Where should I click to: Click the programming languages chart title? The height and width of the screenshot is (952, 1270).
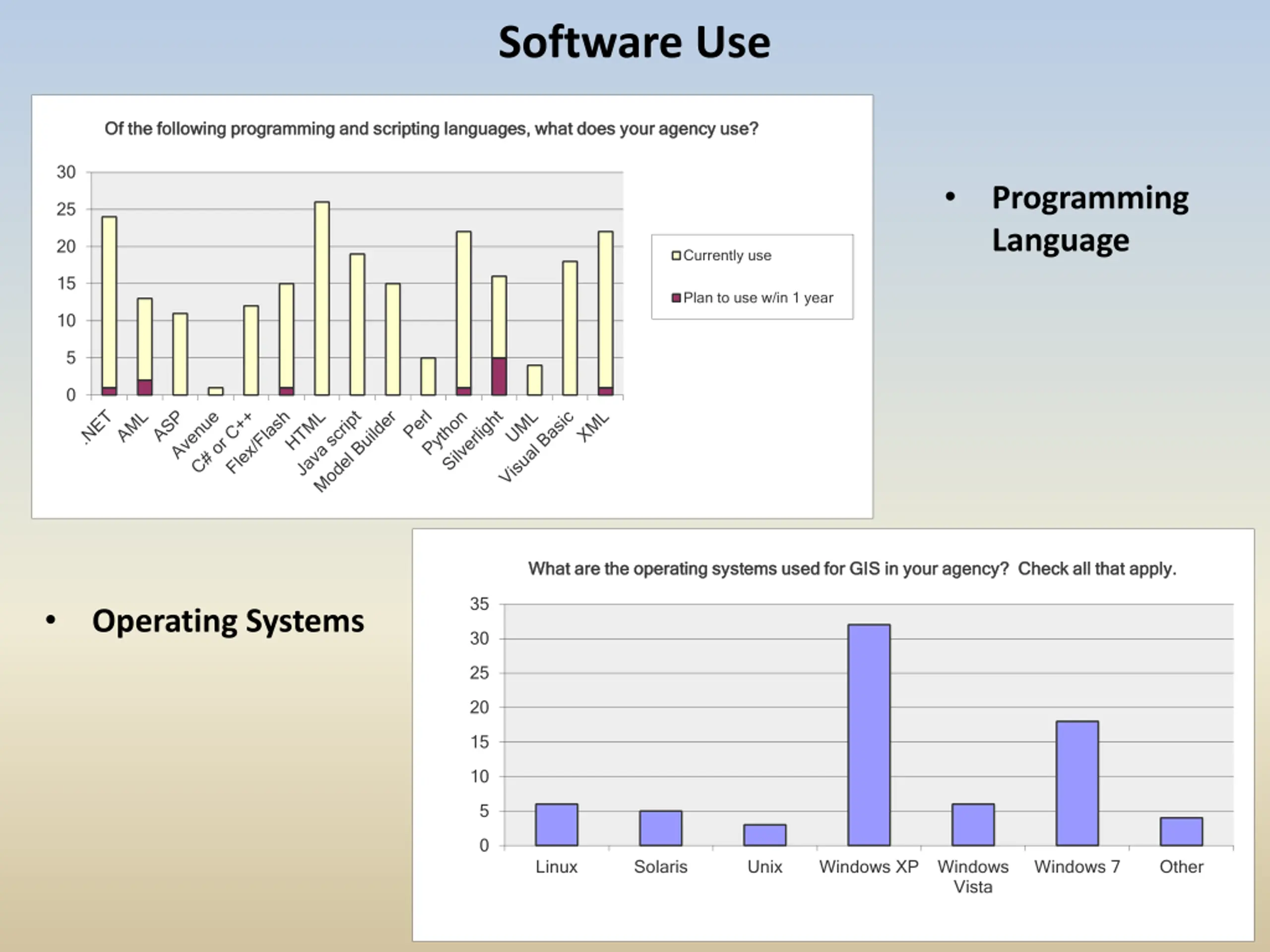pyautogui.click(x=431, y=128)
